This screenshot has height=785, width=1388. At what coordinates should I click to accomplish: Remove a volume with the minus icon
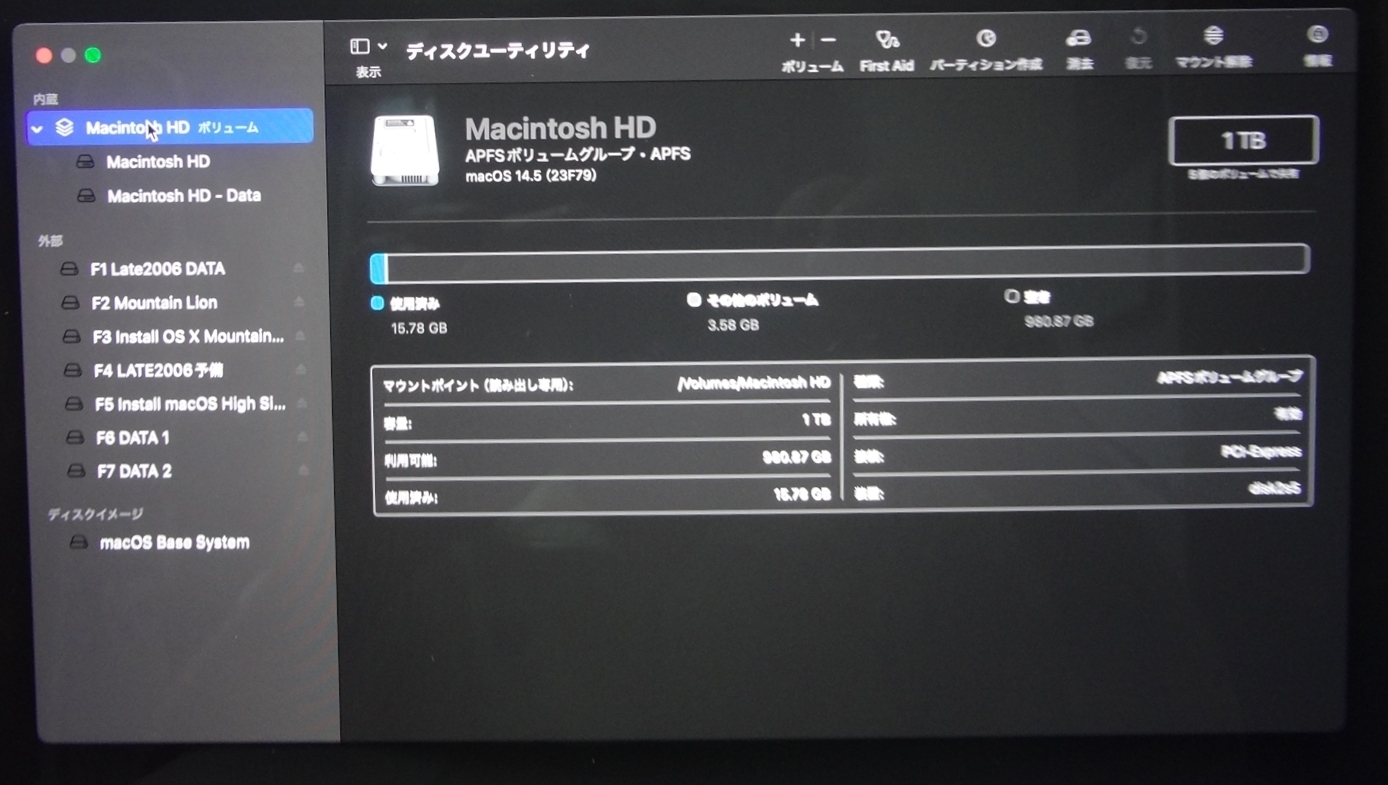[x=828, y=40]
